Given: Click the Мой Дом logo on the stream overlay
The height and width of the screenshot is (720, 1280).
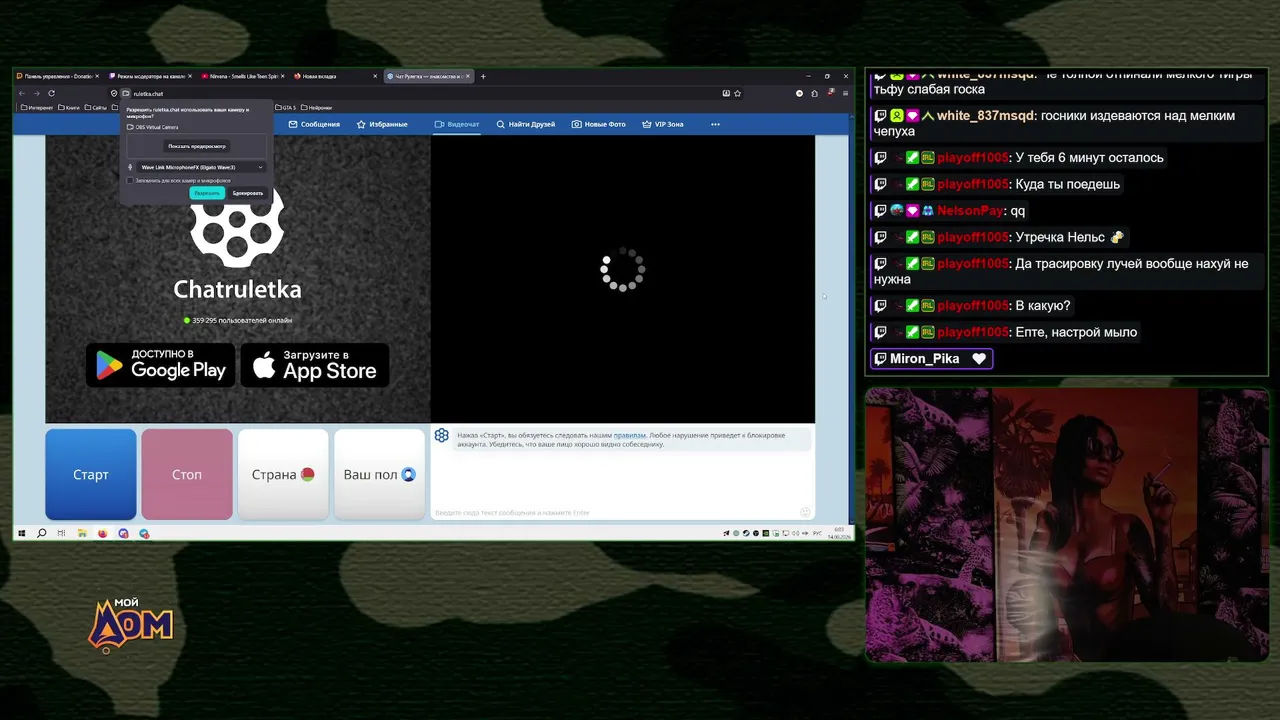Looking at the screenshot, I should [131, 625].
